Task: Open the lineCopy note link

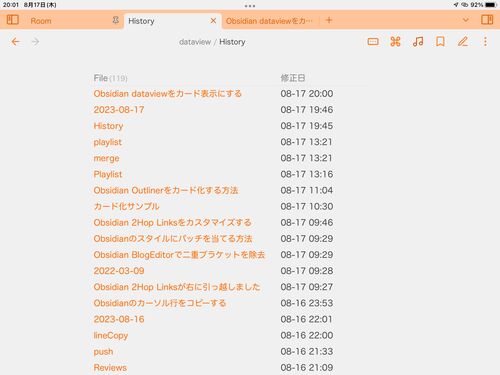Action: [111, 335]
